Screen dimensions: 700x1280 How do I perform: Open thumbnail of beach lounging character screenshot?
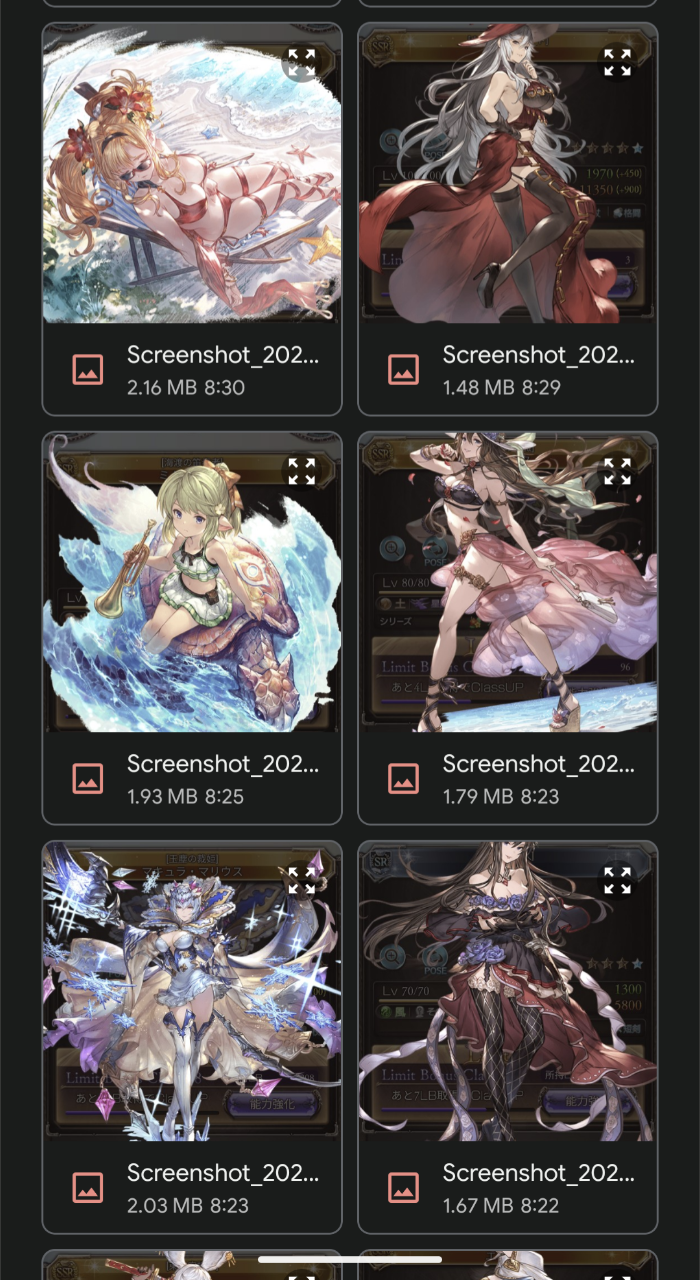coord(192,173)
